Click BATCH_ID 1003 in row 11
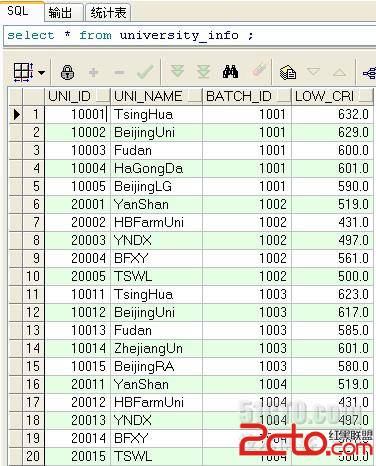Viewport: 376px width, 466px height. point(247,294)
